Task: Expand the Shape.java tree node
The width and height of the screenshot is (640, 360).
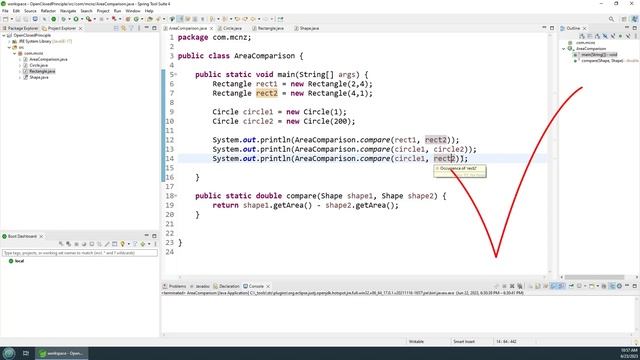Action: [20, 77]
